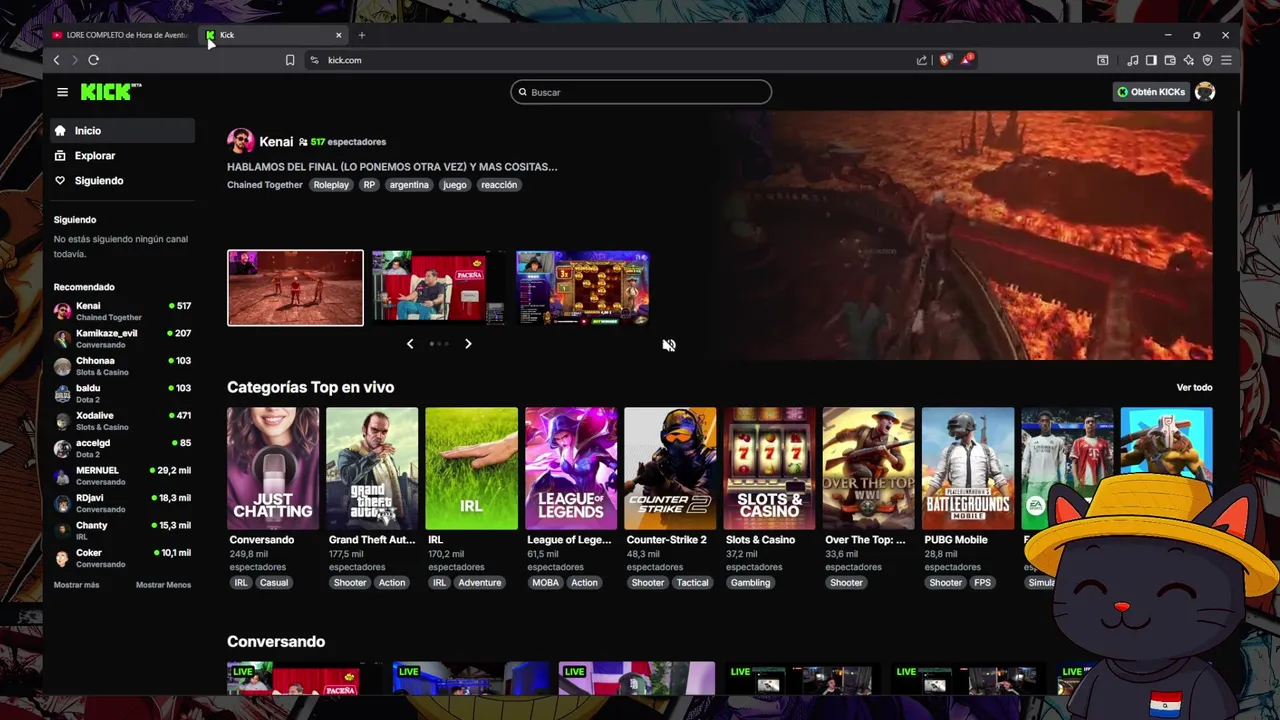This screenshot has height=720, width=1280.
Task: Click the reacción tag
Action: click(x=499, y=185)
